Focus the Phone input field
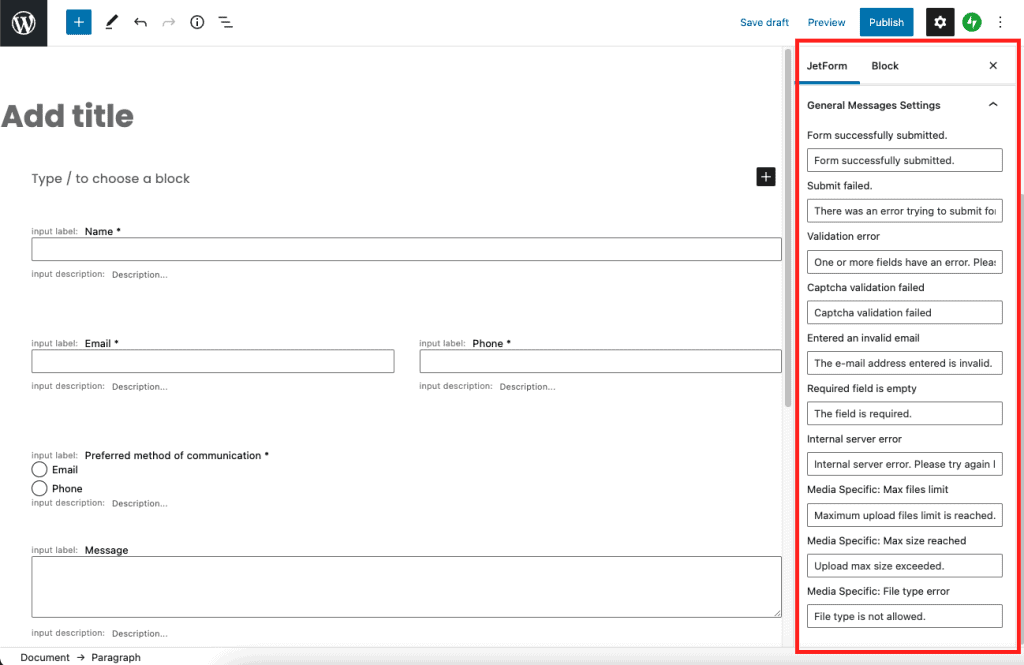Viewport: 1024px width, 665px height. (600, 361)
